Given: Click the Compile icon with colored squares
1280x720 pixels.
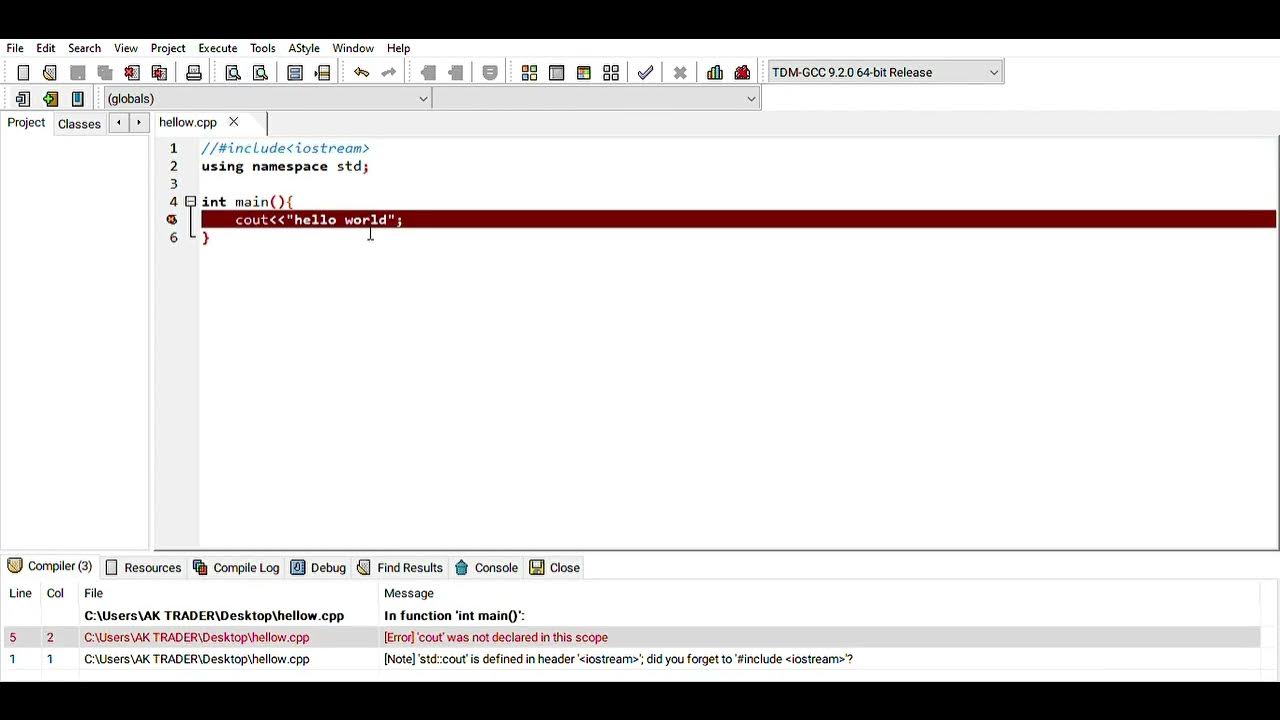Looking at the screenshot, I should [x=529, y=72].
